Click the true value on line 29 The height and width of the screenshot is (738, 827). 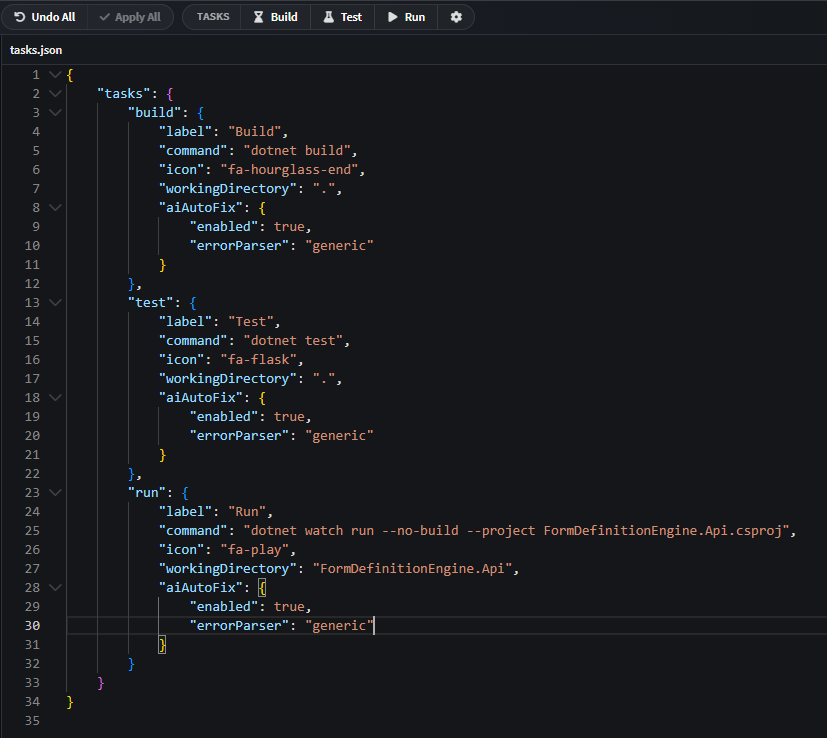pyautogui.click(x=289, y=607)
